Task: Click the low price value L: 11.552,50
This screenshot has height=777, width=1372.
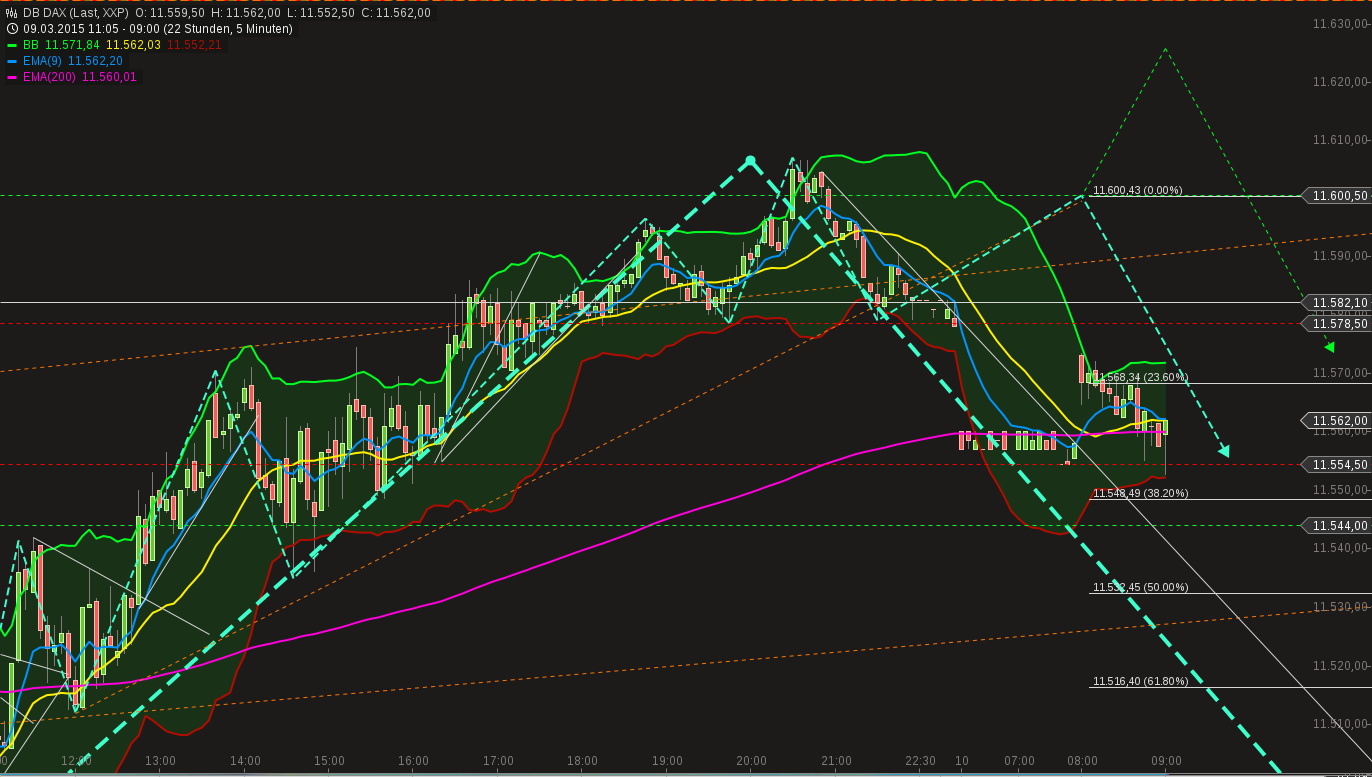Action: 321,13
